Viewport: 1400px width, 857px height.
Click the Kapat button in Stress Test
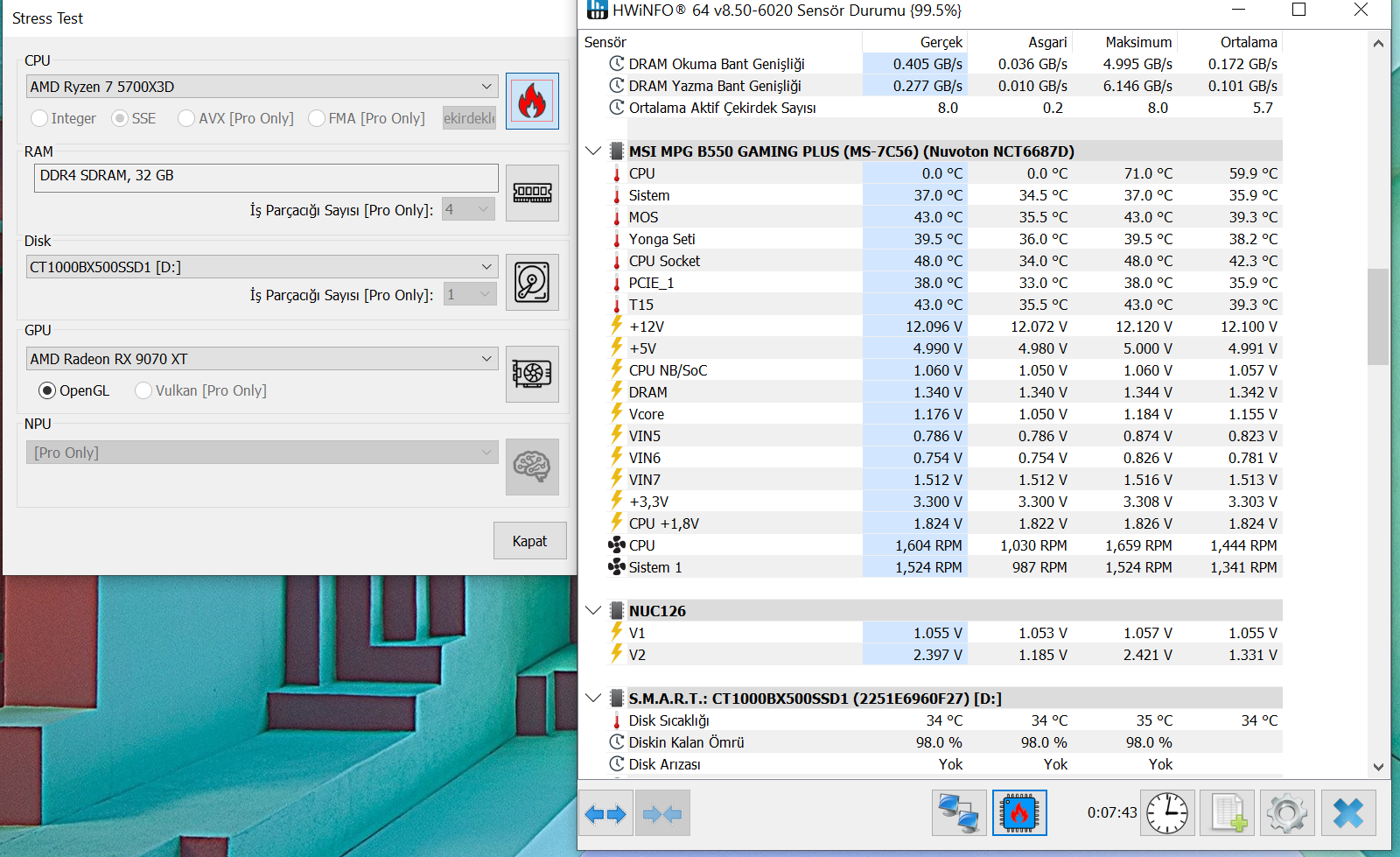point(529,541)
